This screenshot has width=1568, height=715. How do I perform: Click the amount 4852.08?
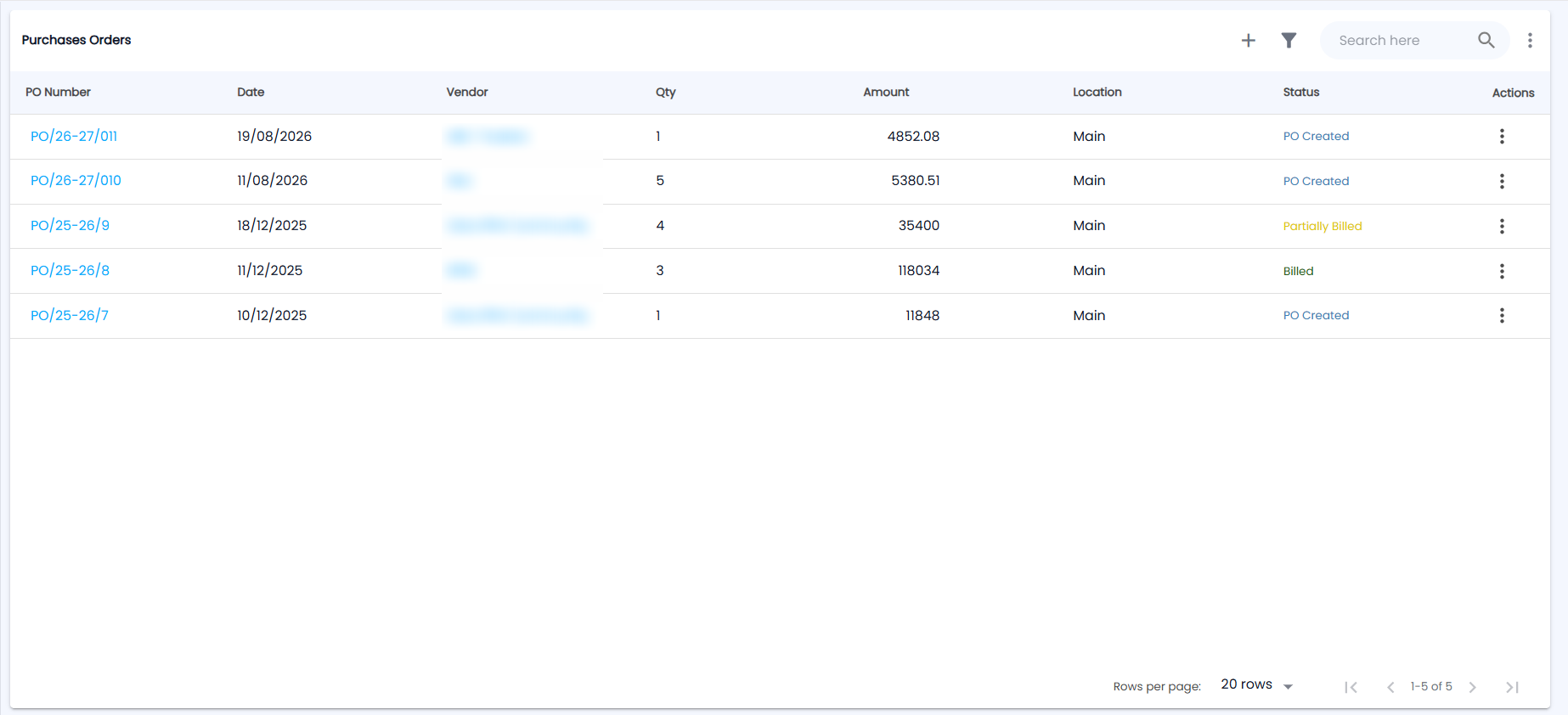tap(913, 136)
